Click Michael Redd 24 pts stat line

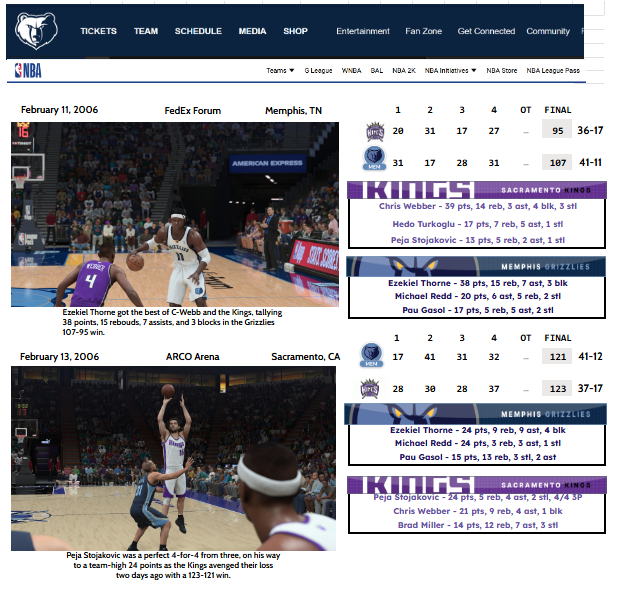tap(478, 443)
